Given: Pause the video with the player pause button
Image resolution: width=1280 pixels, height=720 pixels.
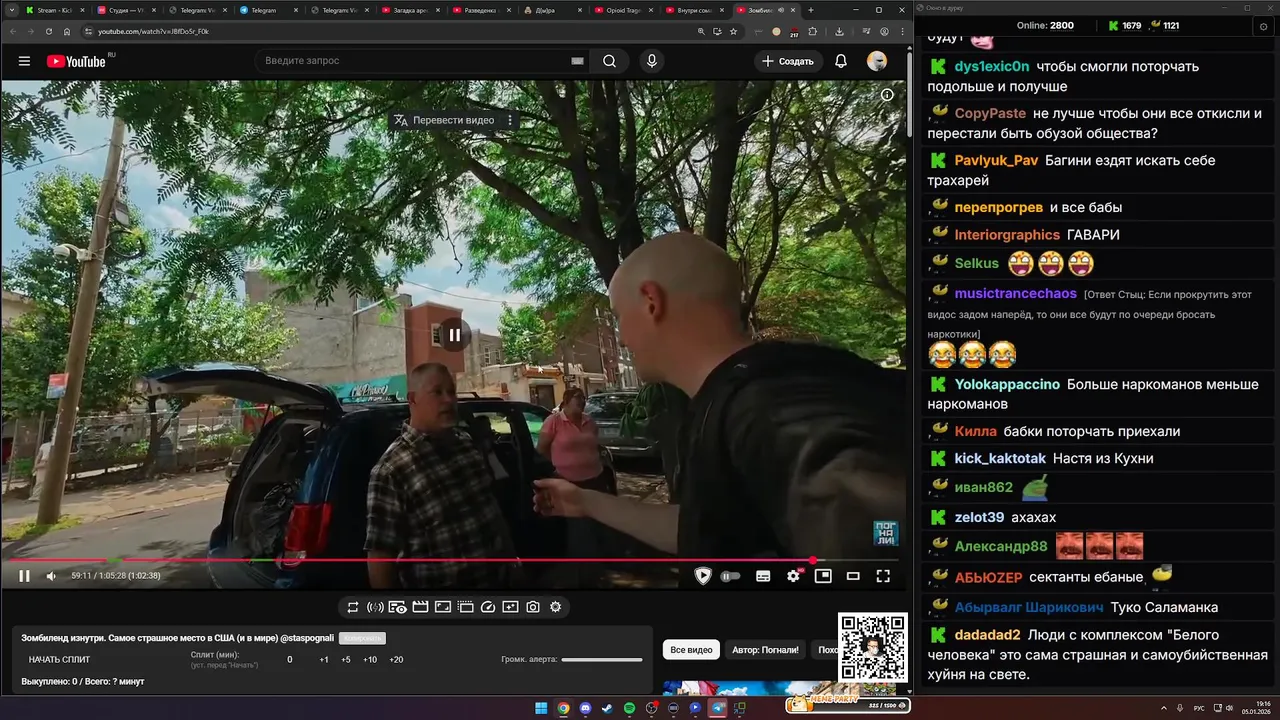Looking at the screenshot, I should pos(24,576).
